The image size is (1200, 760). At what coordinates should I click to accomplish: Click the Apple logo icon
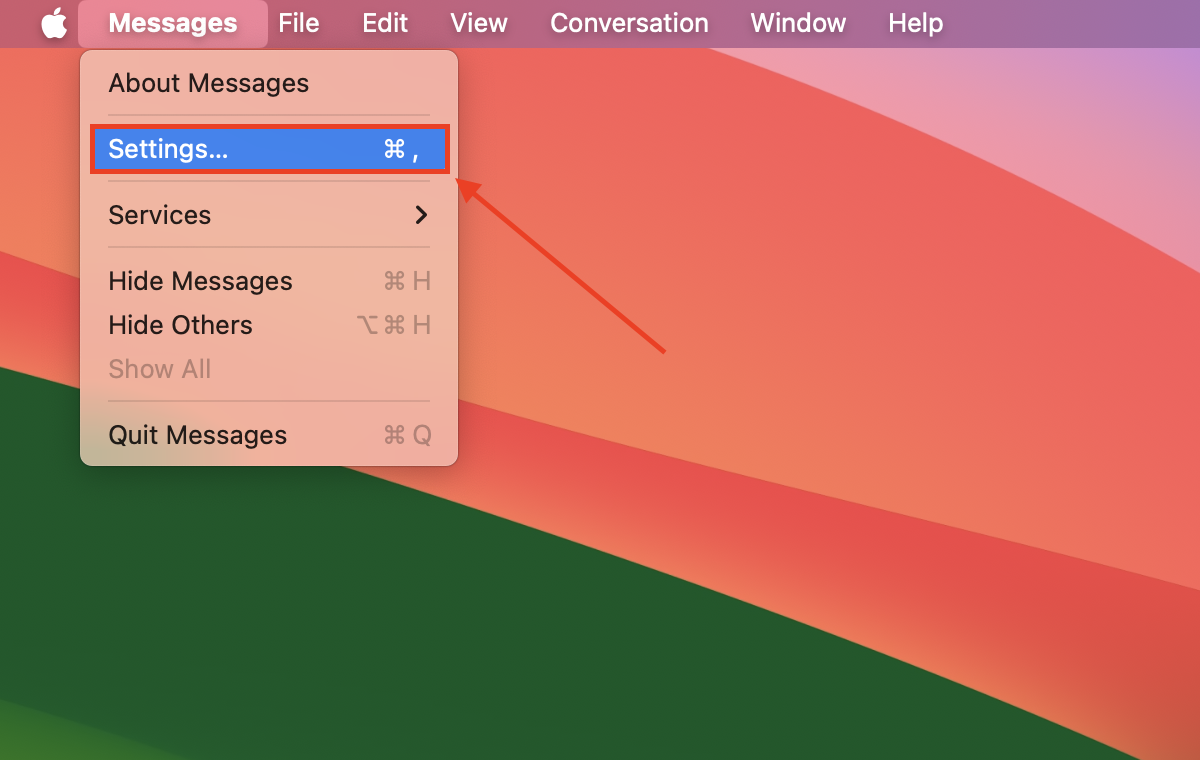(x=54, y=22)
